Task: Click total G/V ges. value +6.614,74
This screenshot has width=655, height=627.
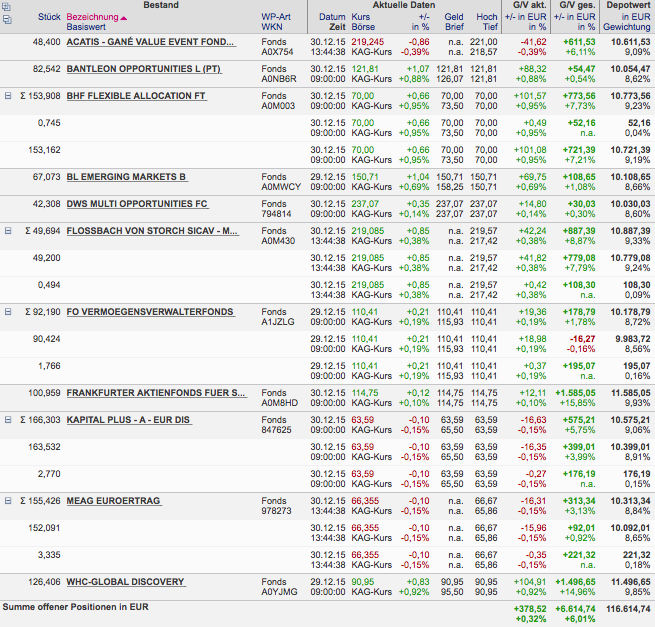Action: pos(575,609)
